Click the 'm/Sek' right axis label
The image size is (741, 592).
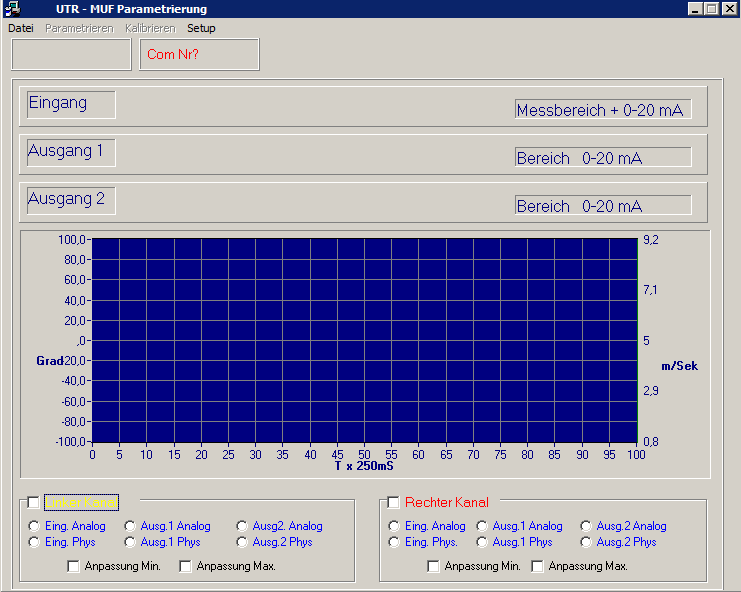680,366
